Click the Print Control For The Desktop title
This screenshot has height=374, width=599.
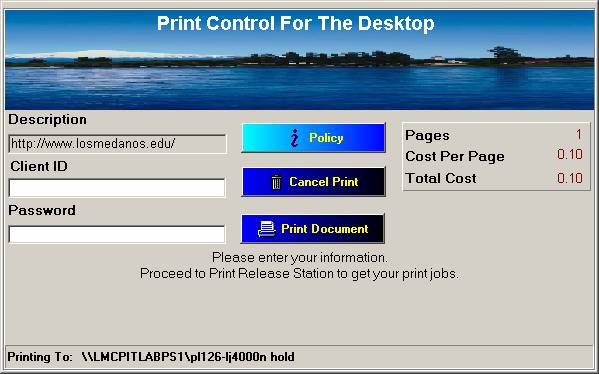[x=296, y=23]
